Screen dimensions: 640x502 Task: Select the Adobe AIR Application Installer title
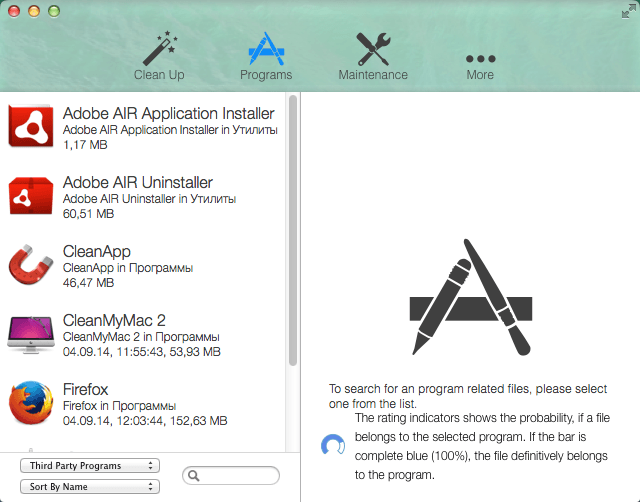pos(169,113)
